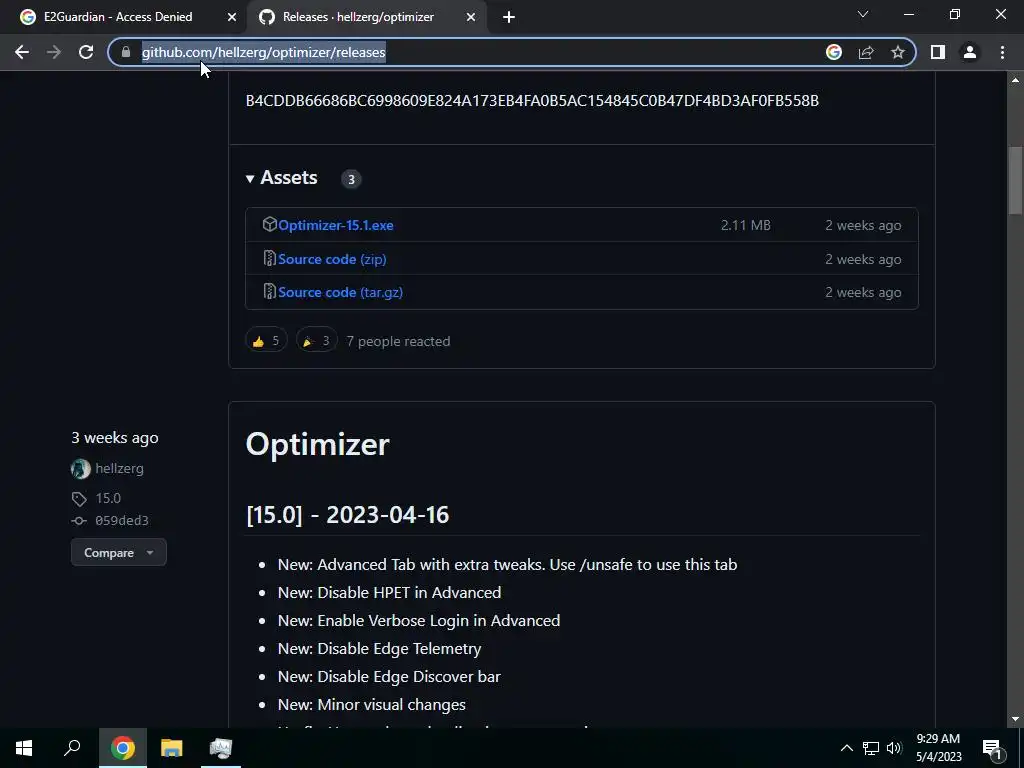
Task: Download Optimizer-15.1.exe
Action: pyautogui.click(x=336, y=225)
